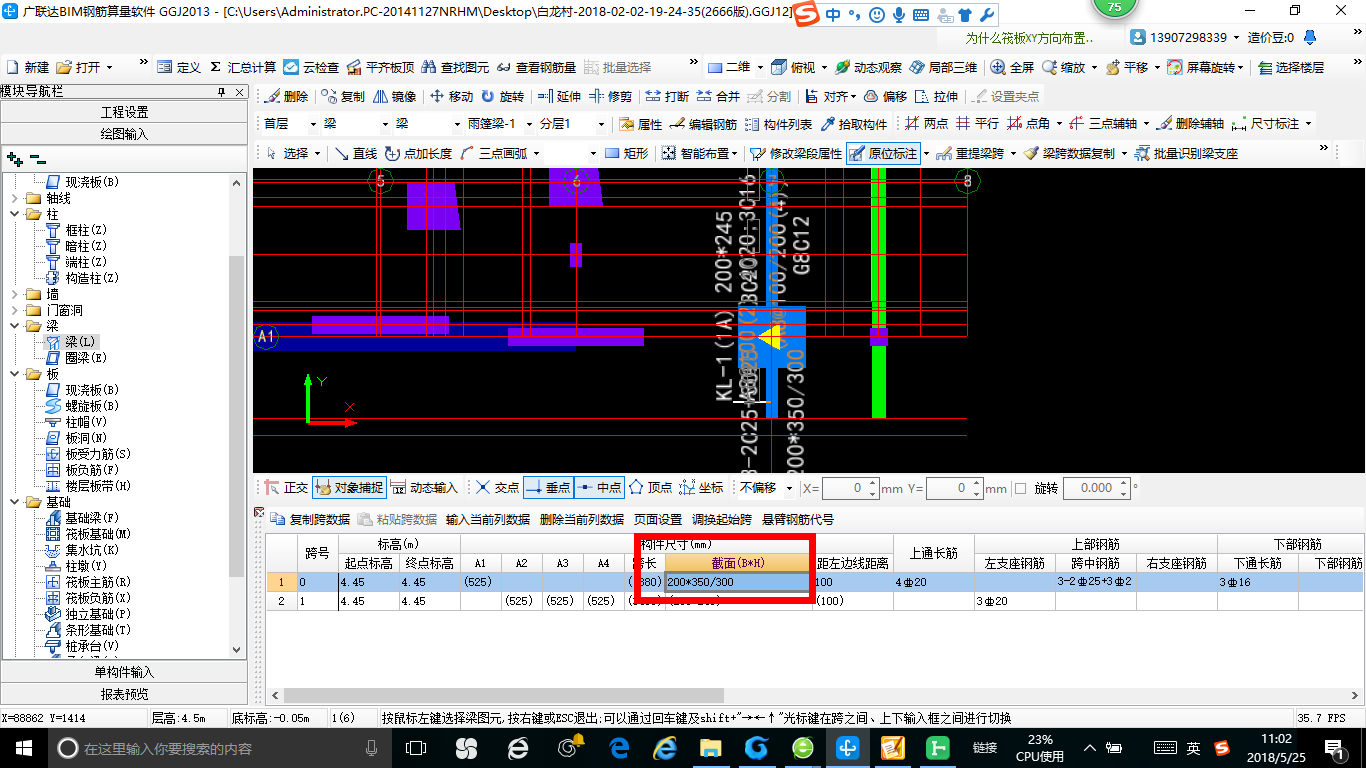Switch to 报表预览 tab
The width and height of the screenshot is (1366, 768).
[124, 694]
